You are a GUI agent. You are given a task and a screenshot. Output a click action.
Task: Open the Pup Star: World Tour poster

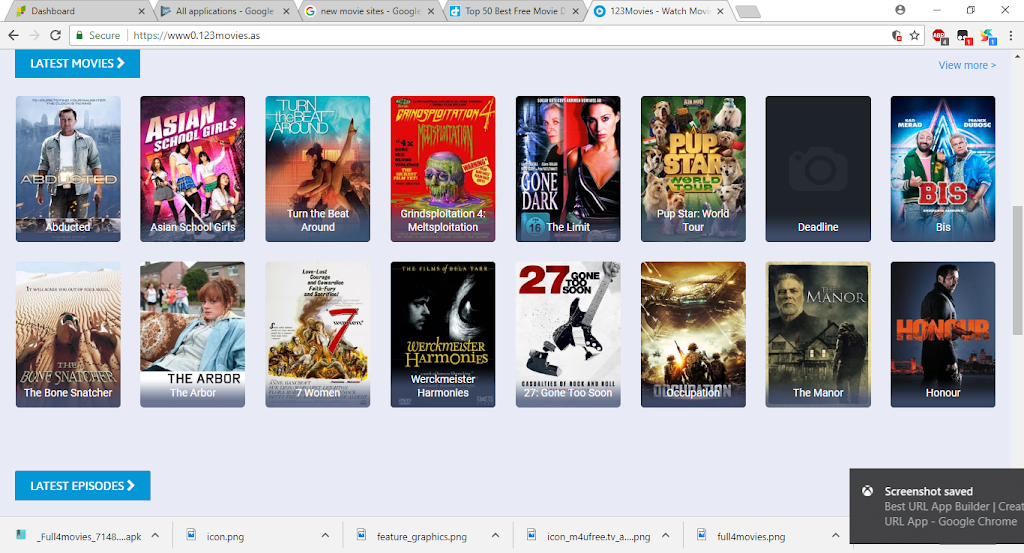693,169
